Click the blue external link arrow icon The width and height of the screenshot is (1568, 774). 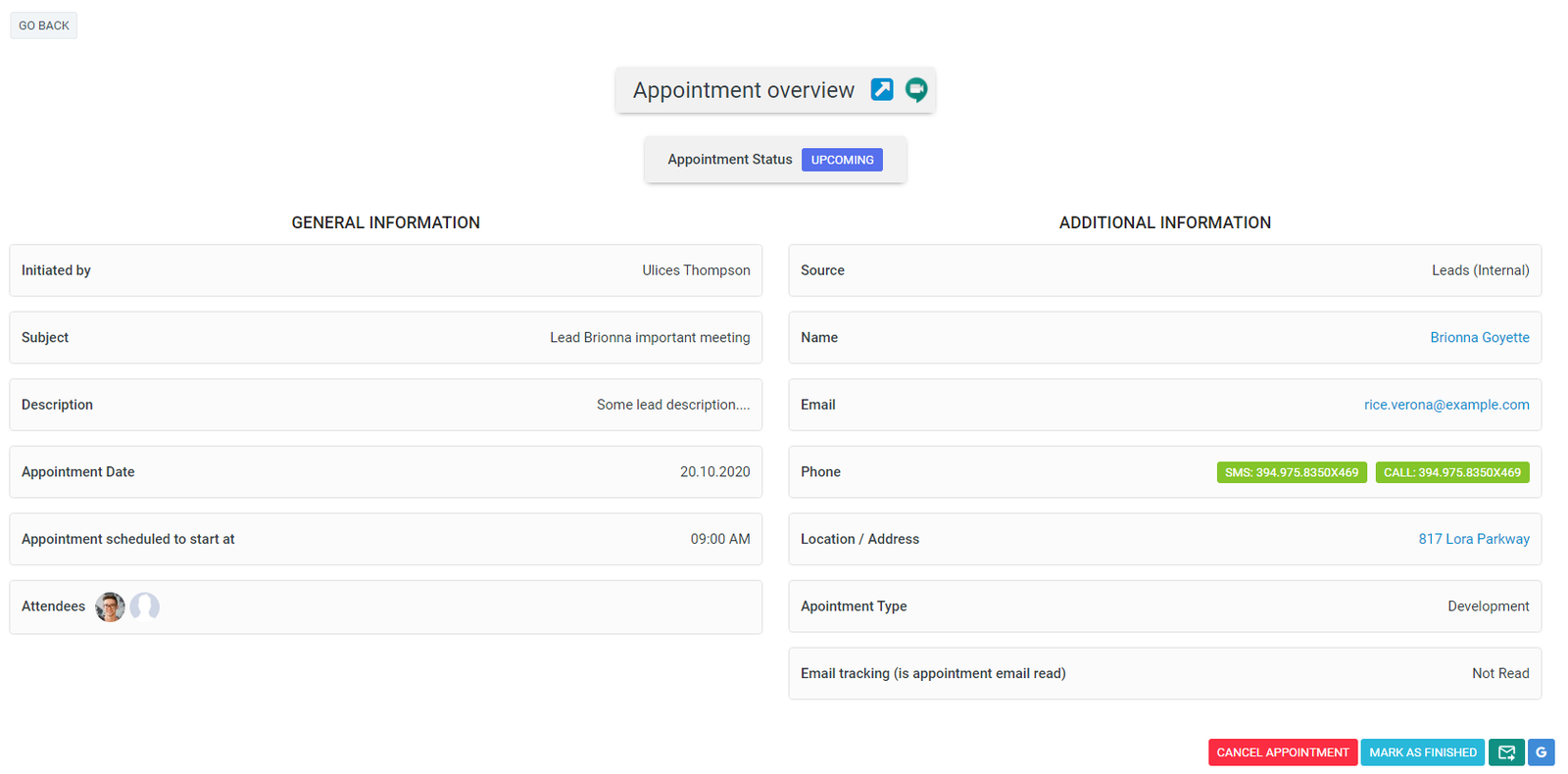(882, 90)
